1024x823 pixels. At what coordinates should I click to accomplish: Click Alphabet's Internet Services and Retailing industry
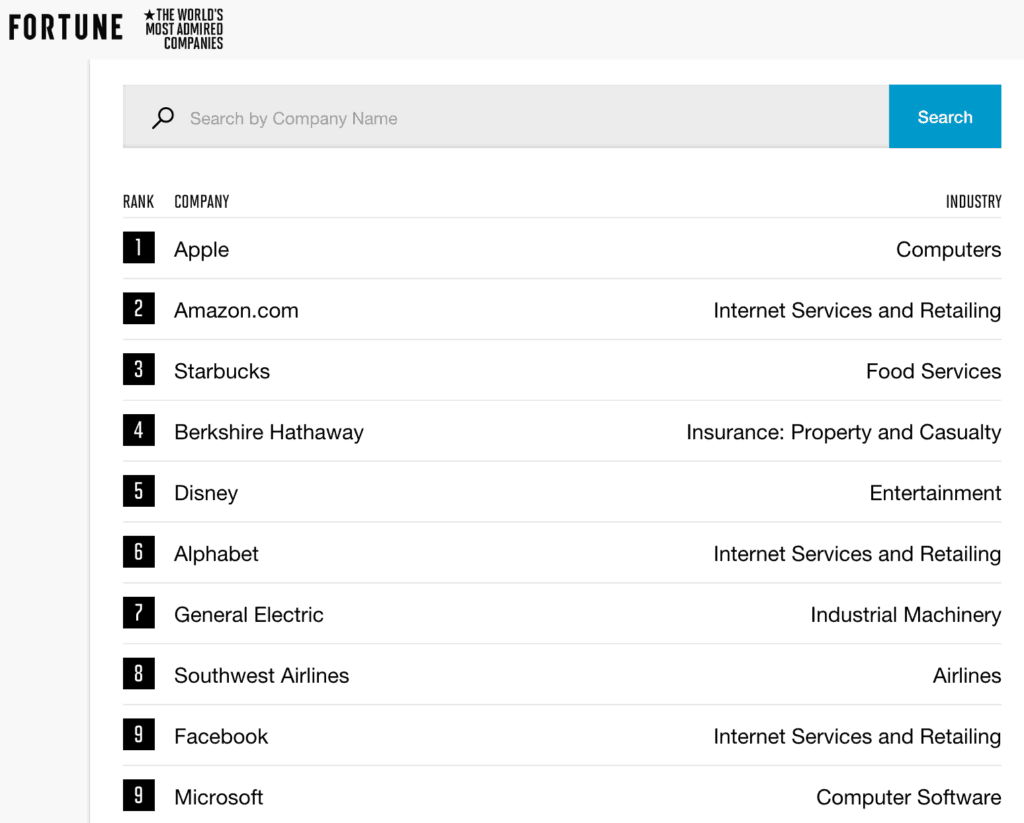pos(857,554)
